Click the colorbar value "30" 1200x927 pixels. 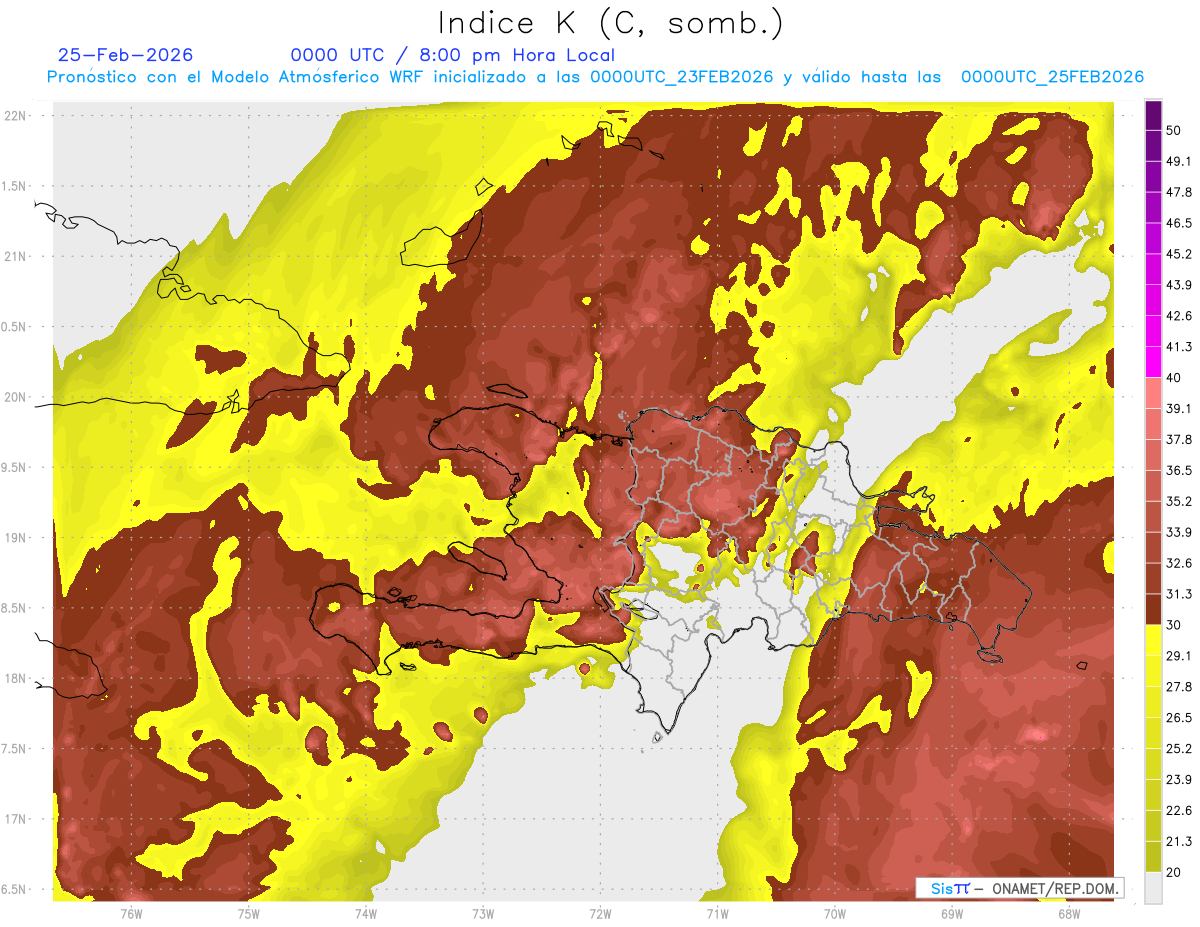tap(1174, 625)
